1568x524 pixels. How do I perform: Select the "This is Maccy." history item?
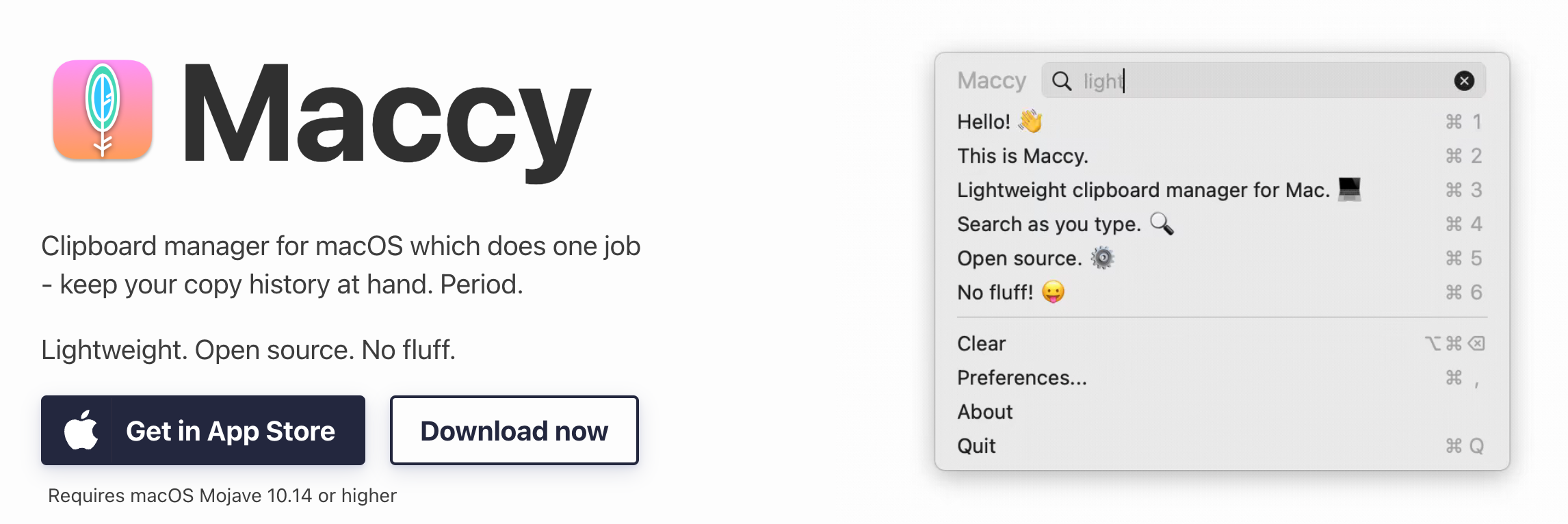tap(1022, 156)
